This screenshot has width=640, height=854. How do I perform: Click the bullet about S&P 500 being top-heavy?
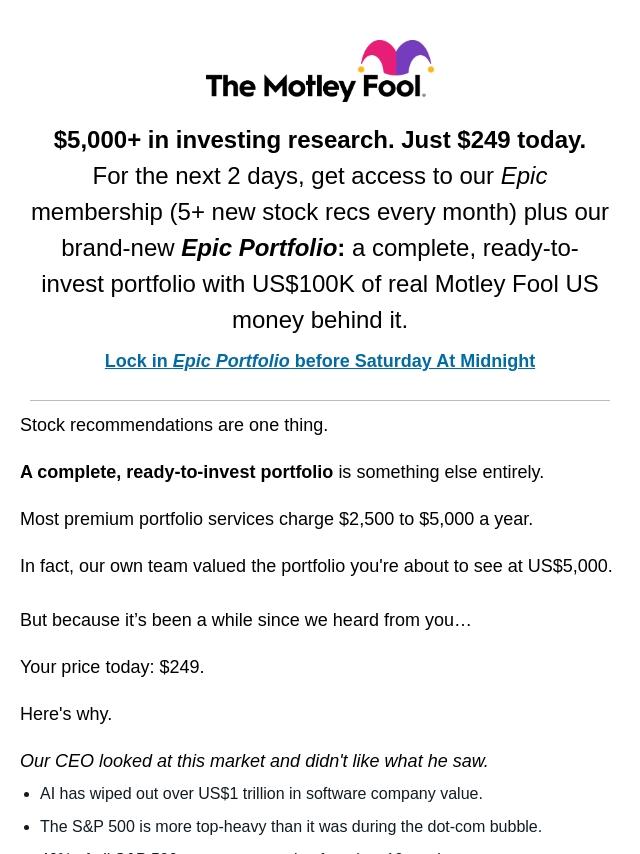(x=291, y=827)
